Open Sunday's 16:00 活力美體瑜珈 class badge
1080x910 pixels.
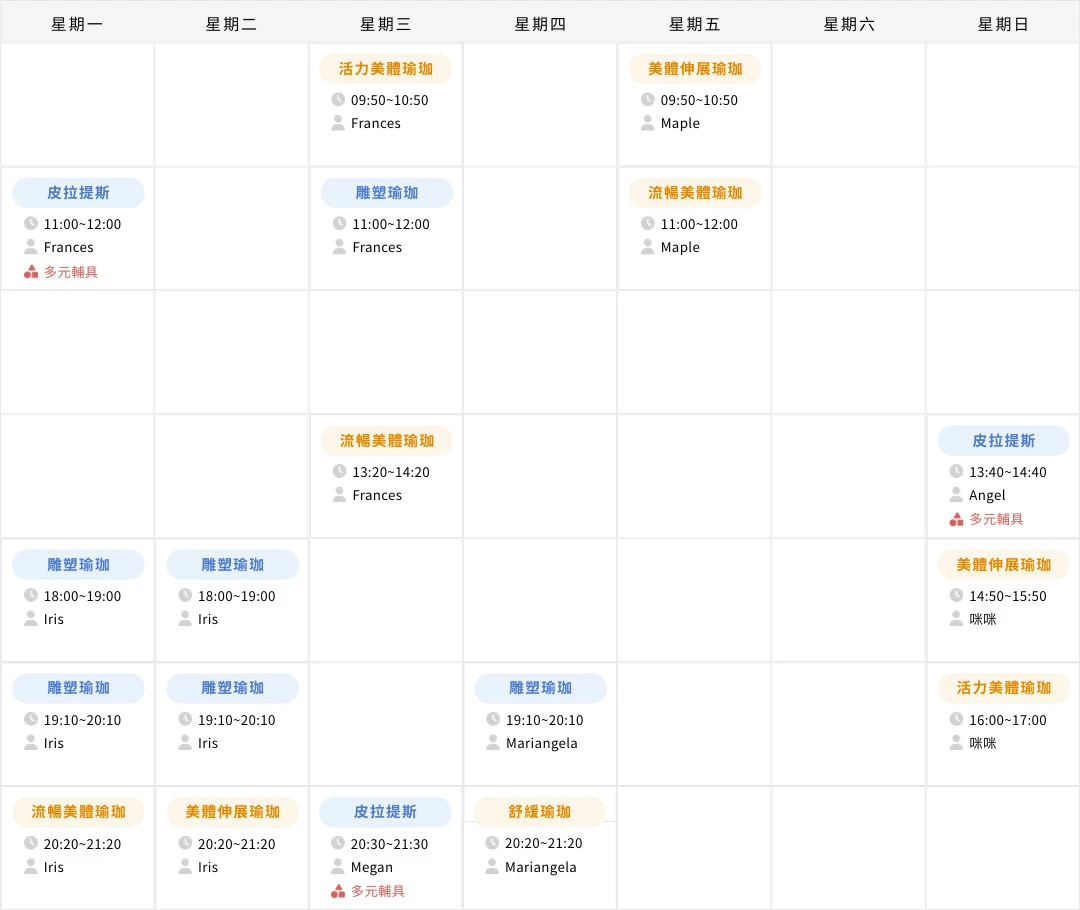point(1002,688)
